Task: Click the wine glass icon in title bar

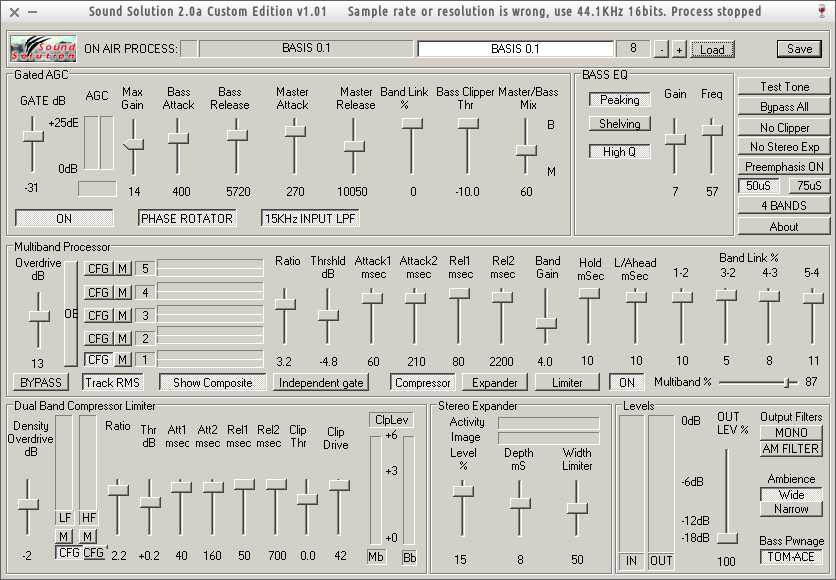Action: (x=822, y=11)
